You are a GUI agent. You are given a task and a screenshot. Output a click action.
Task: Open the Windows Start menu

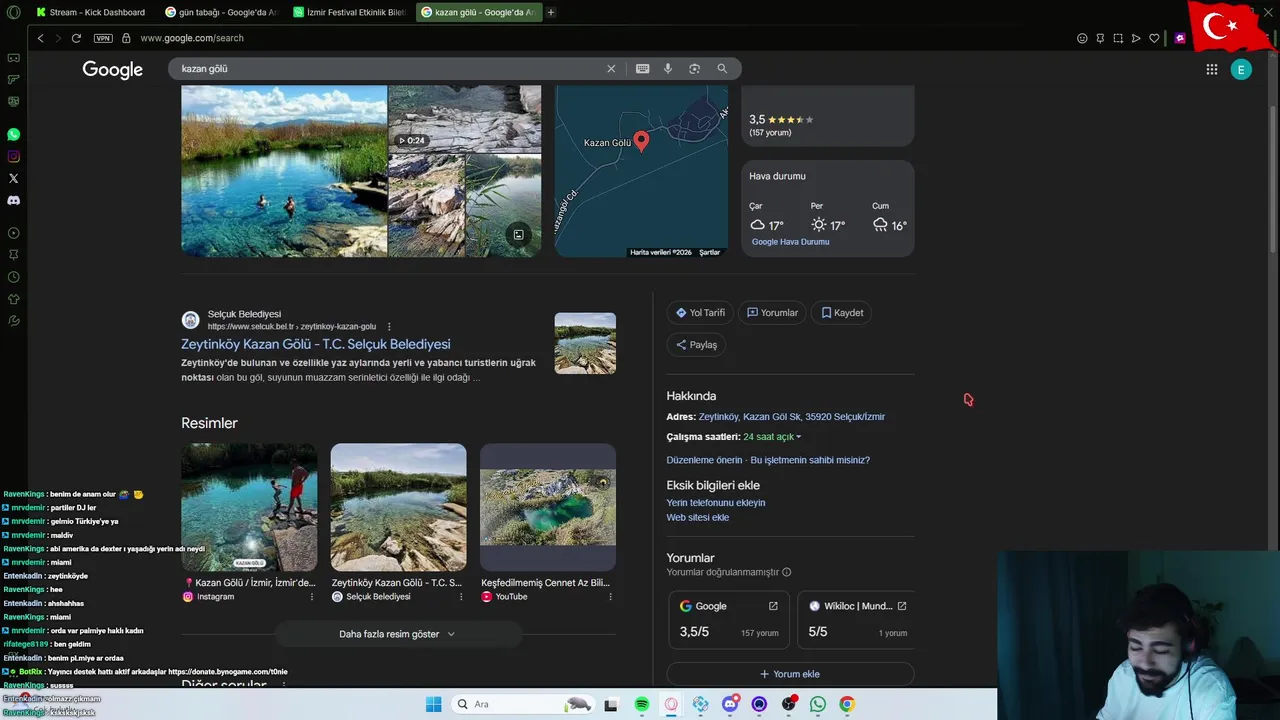point(434,704)
